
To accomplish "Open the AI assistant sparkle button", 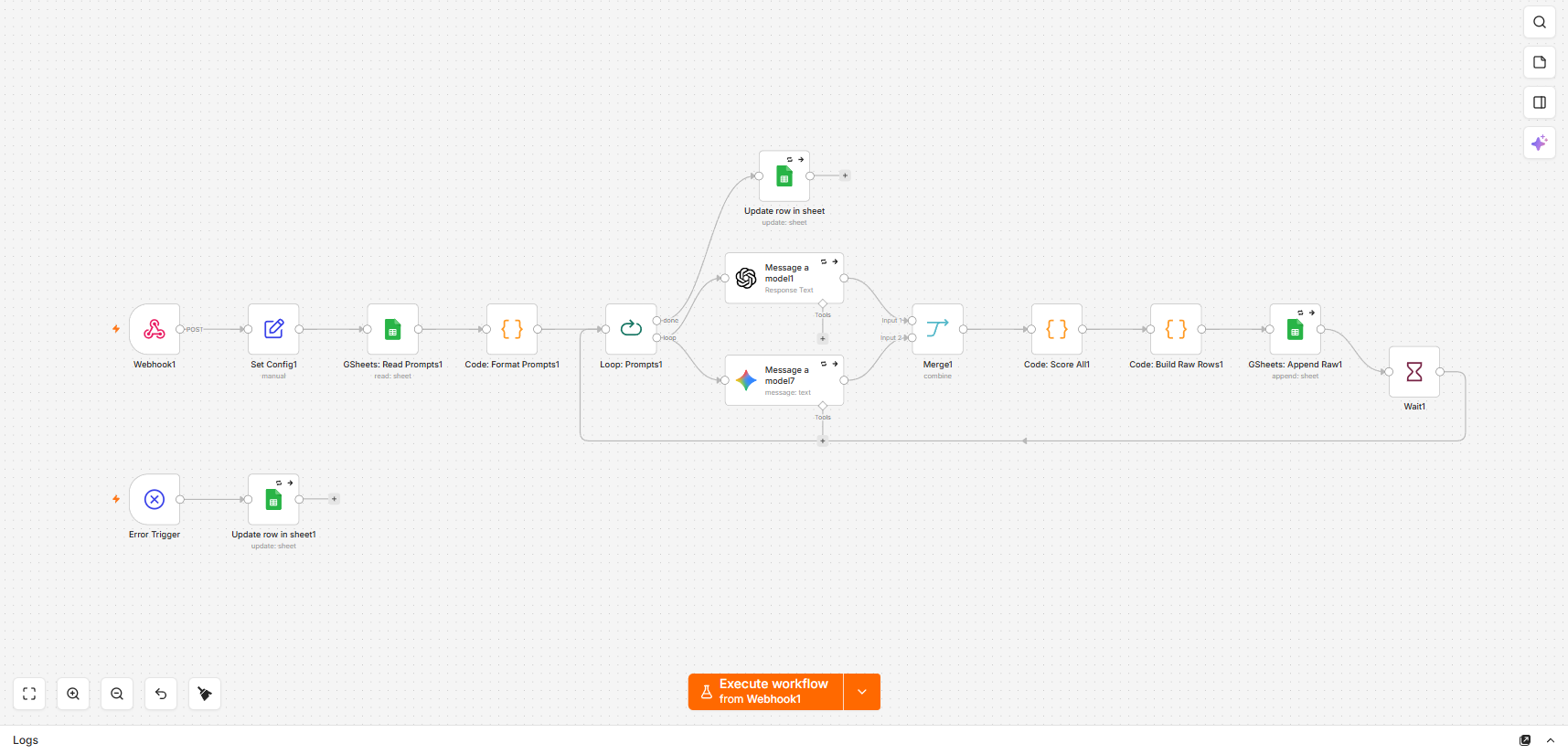I will pos(1540,143).
